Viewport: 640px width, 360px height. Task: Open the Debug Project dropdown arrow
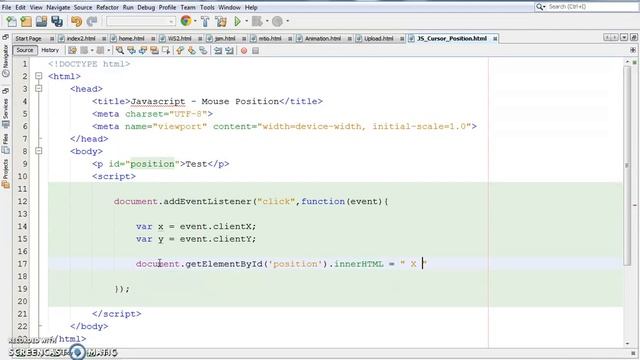(x=267, y=21)
